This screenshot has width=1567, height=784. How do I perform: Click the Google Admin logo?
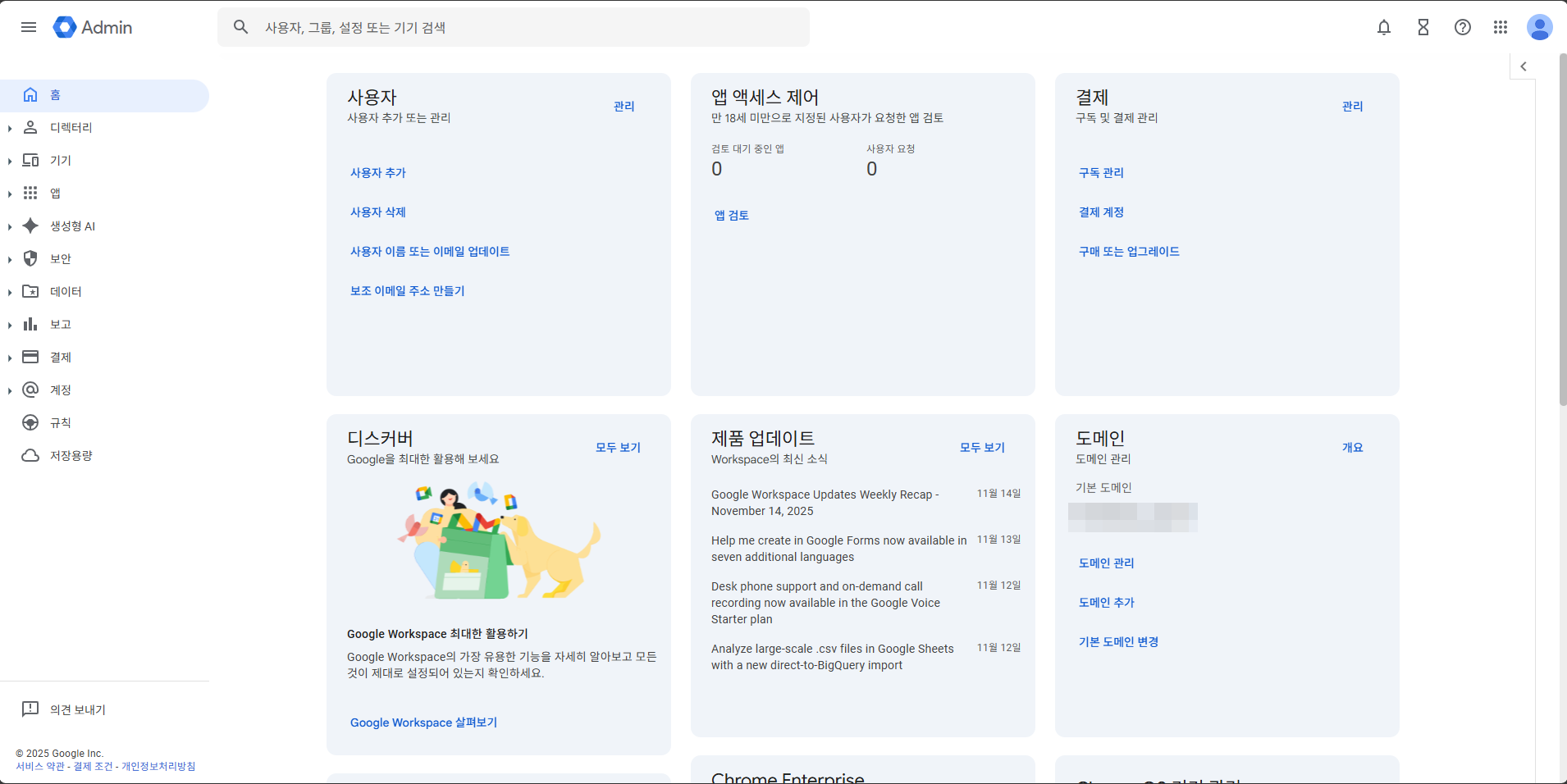[93, 27]
